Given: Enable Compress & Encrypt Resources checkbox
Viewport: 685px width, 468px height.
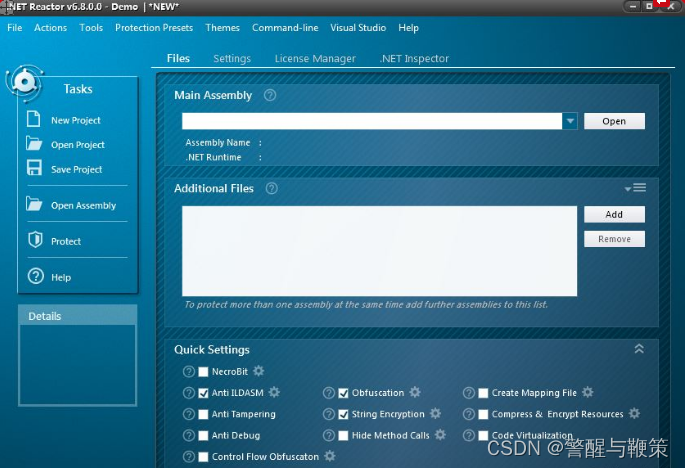Looking at the screenshot, I should (x=483, y=414).
